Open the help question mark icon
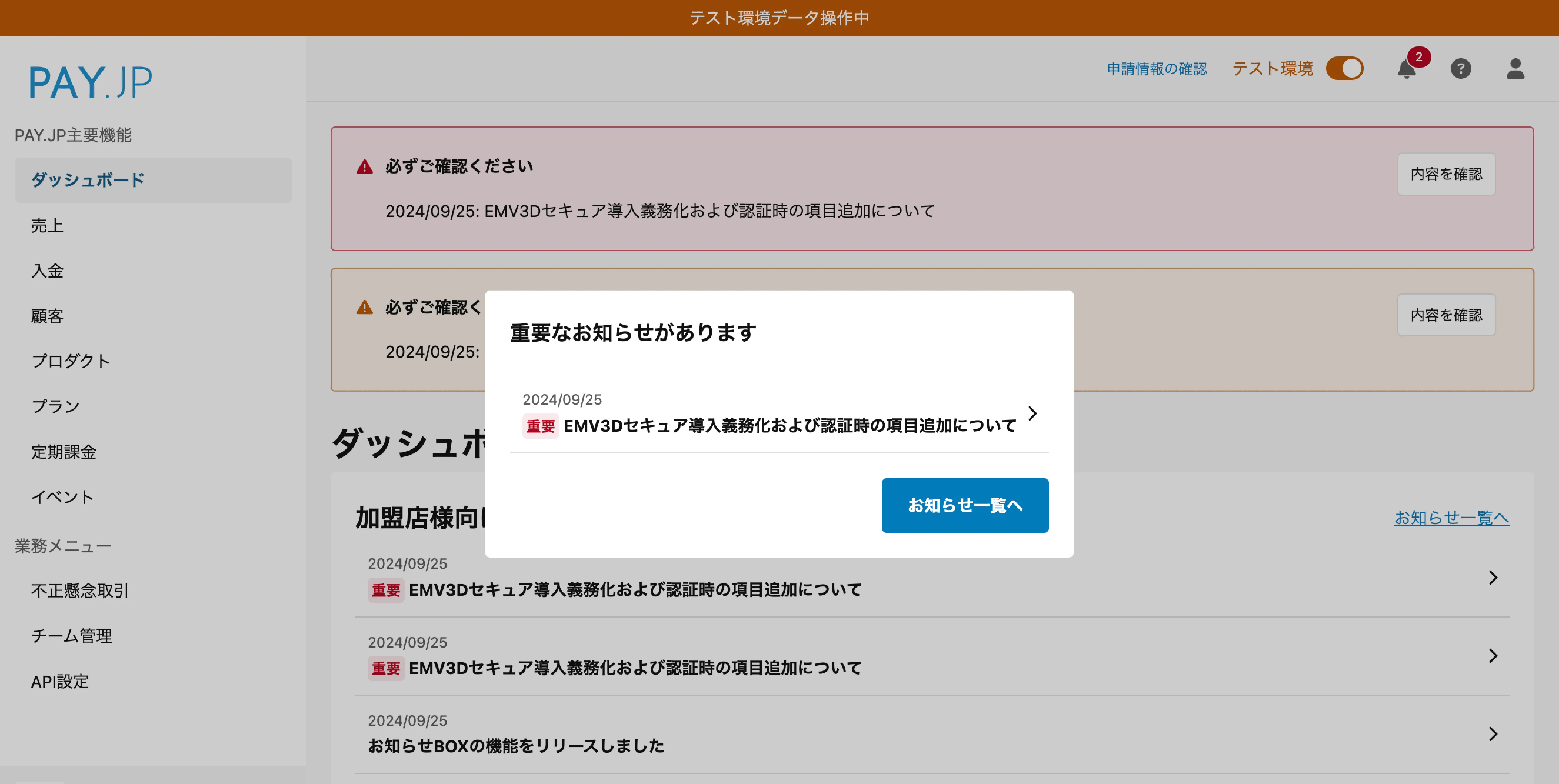The width and height of the screenshot is (1559, 784). [x=1460, y=68]
